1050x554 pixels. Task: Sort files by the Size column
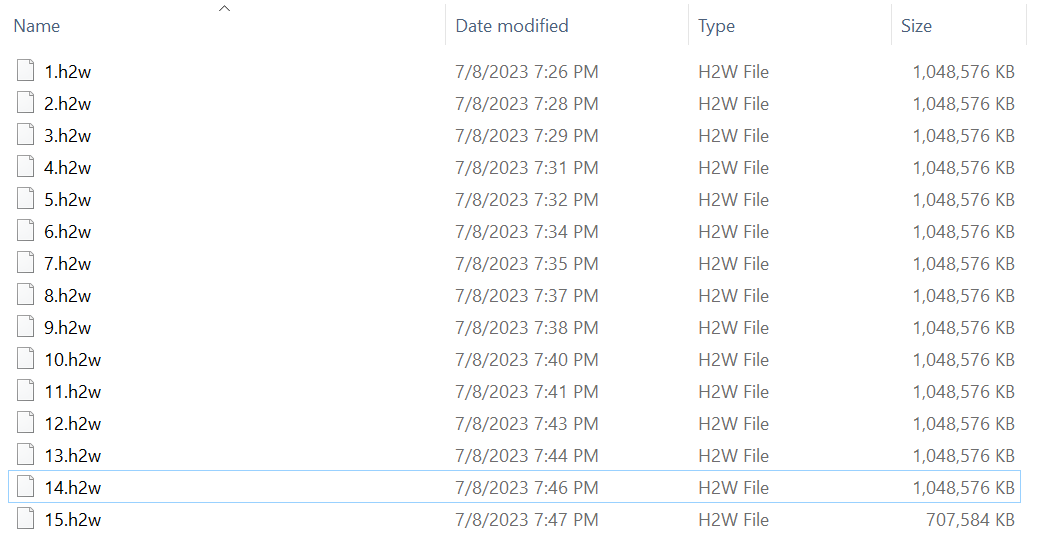(916, 26)
